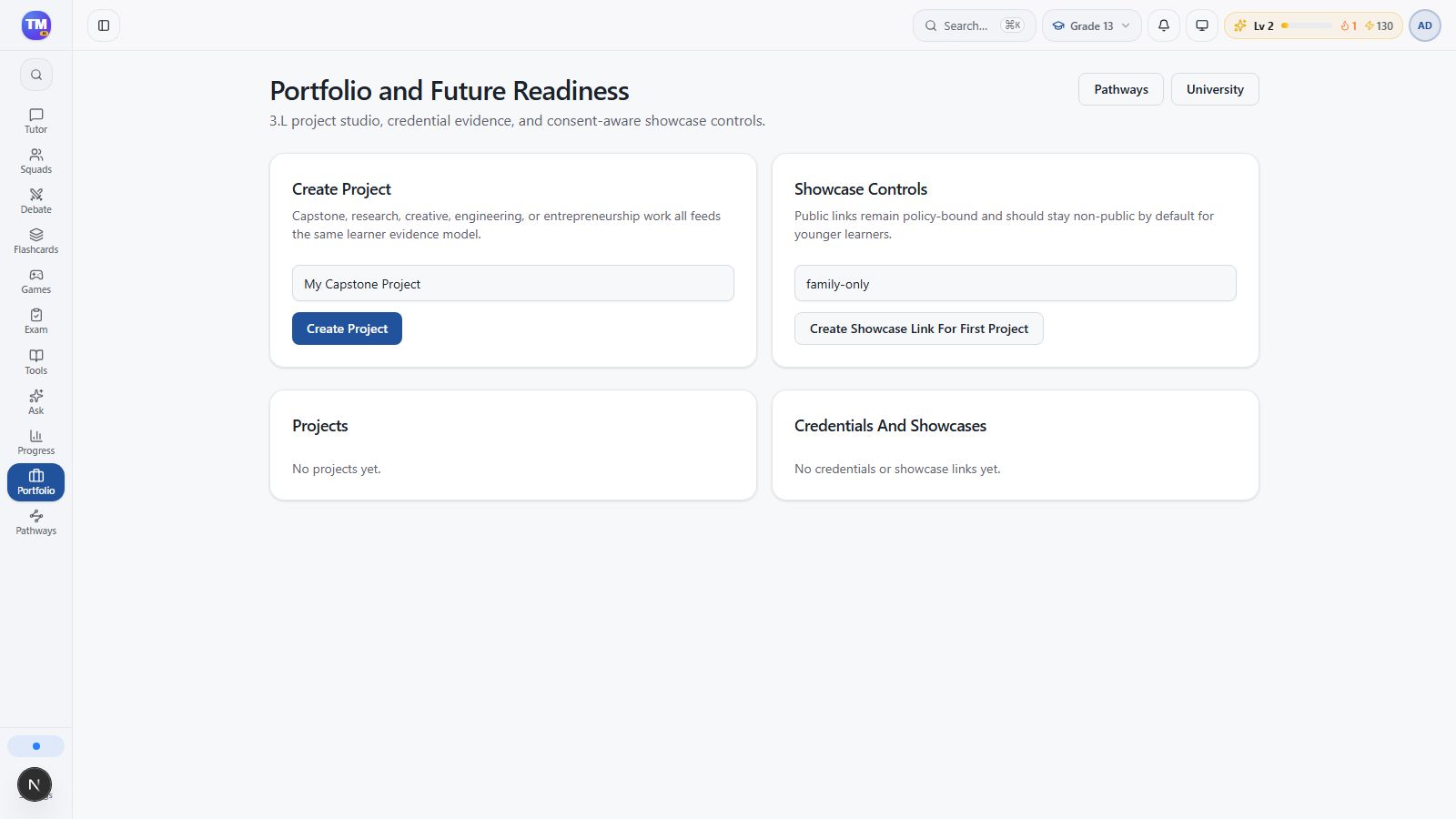Screen dimensions: 1456x819
Task: Open Games in the sidebar
Action: (36, 281)
